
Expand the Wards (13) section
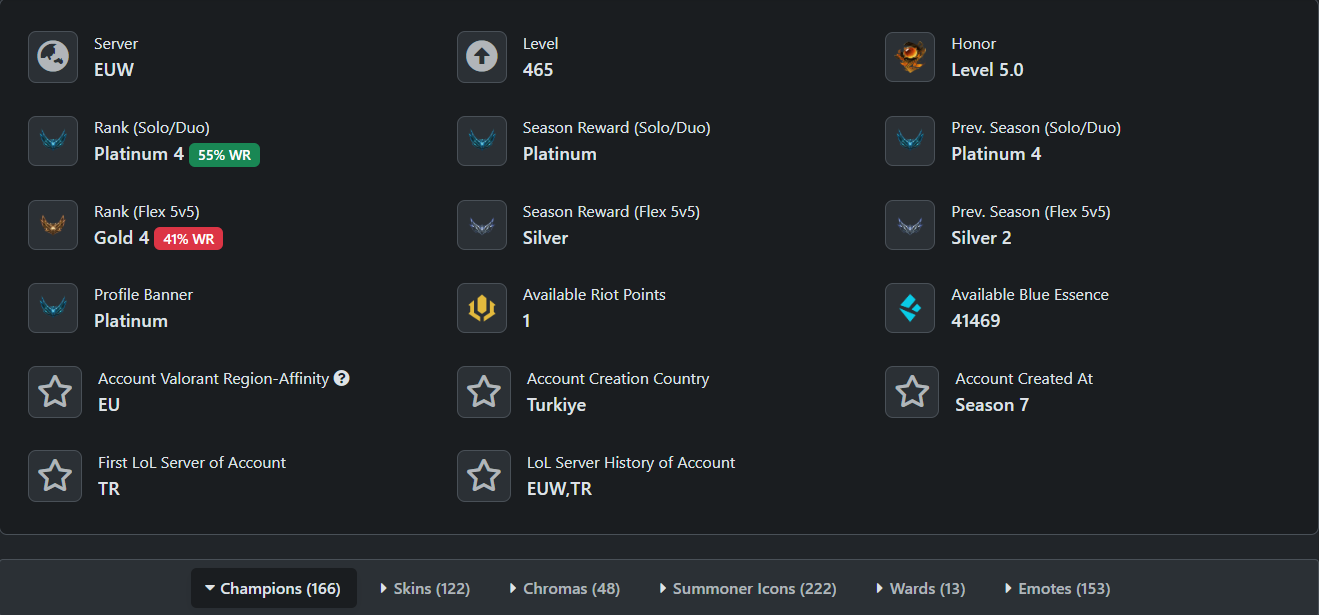(x=920, y=588)
